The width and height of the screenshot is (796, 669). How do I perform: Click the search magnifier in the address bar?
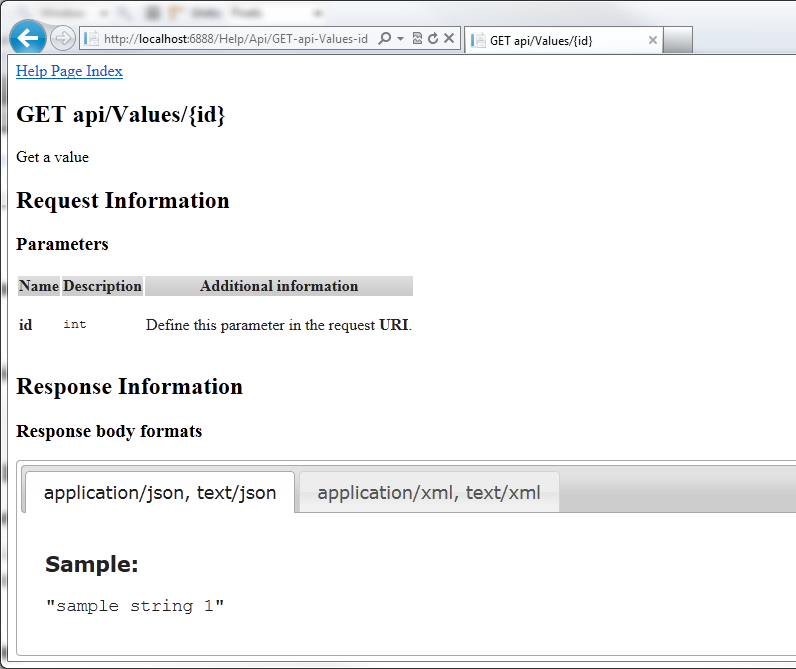click(x=385, y=39)
